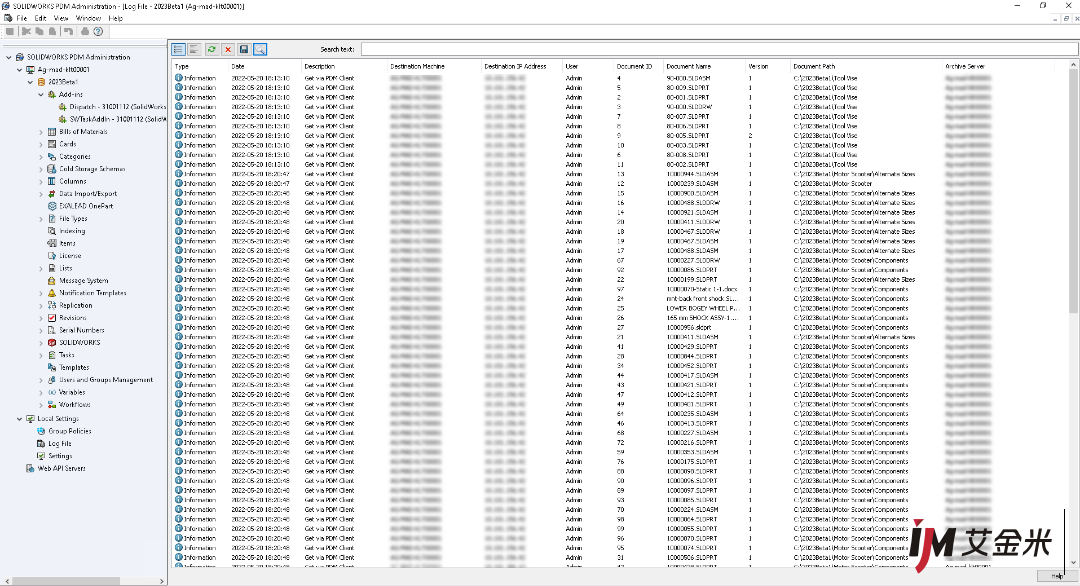This screenshot has height=586, width=1080.
Task: Select the Serial Numbers tree item
Action: [81, 330]
